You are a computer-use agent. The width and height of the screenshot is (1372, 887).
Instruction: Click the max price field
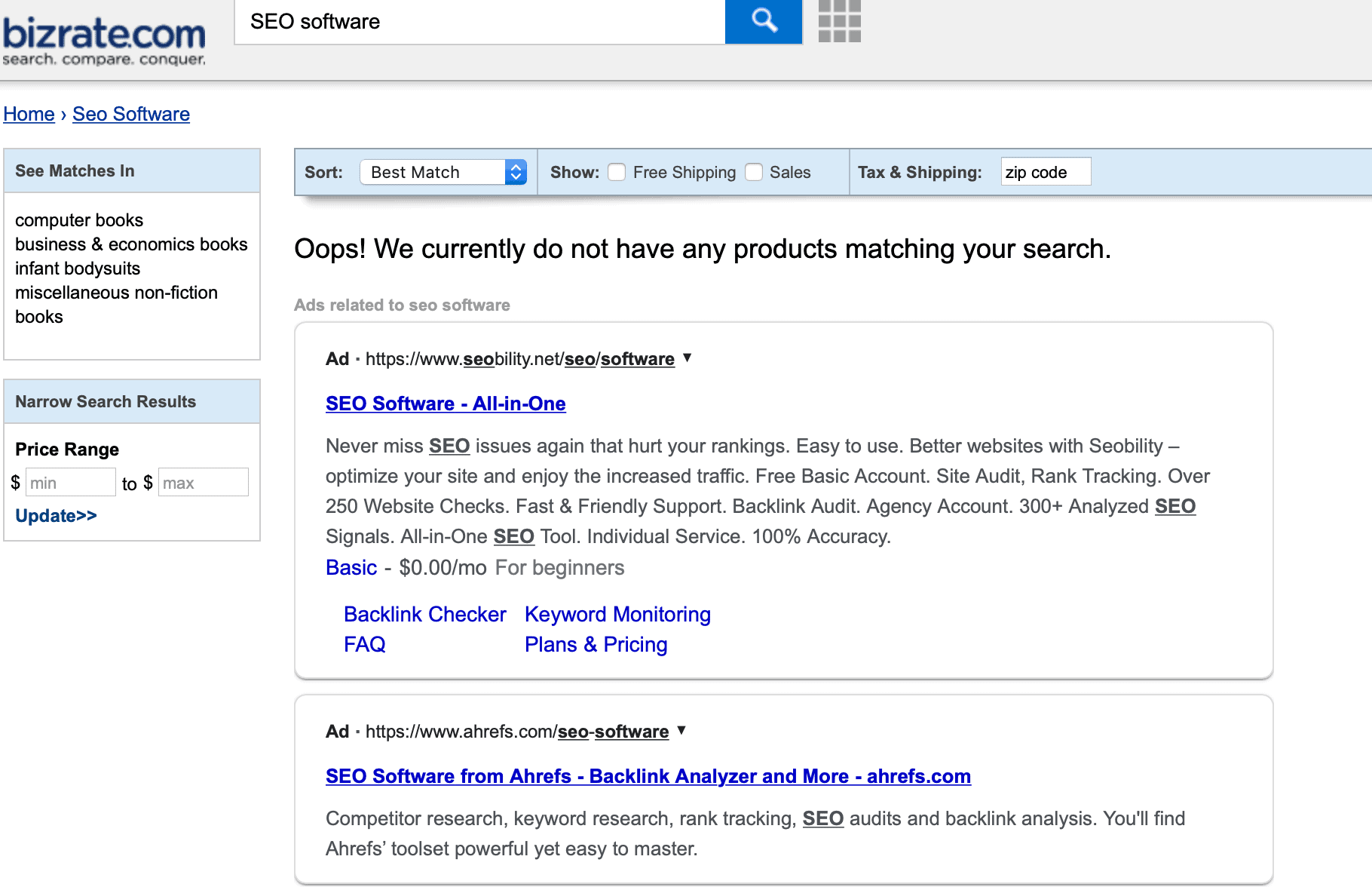coord(204,483)
